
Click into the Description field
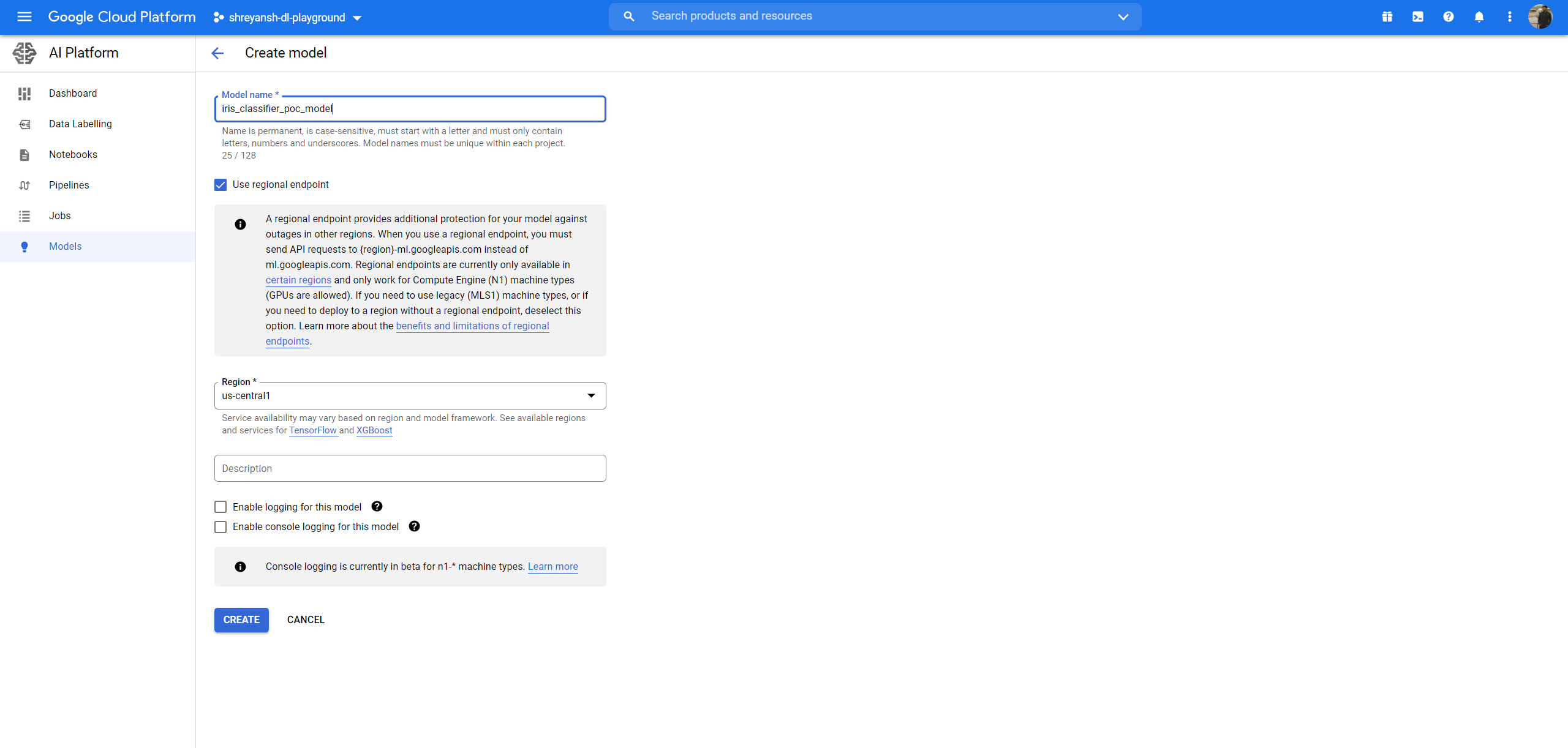(410, 468)
